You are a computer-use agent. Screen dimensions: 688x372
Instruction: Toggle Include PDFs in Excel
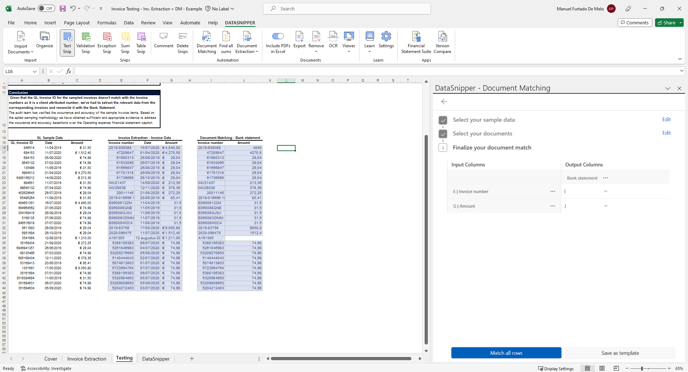pyautogui.click(x=278, y=43)
